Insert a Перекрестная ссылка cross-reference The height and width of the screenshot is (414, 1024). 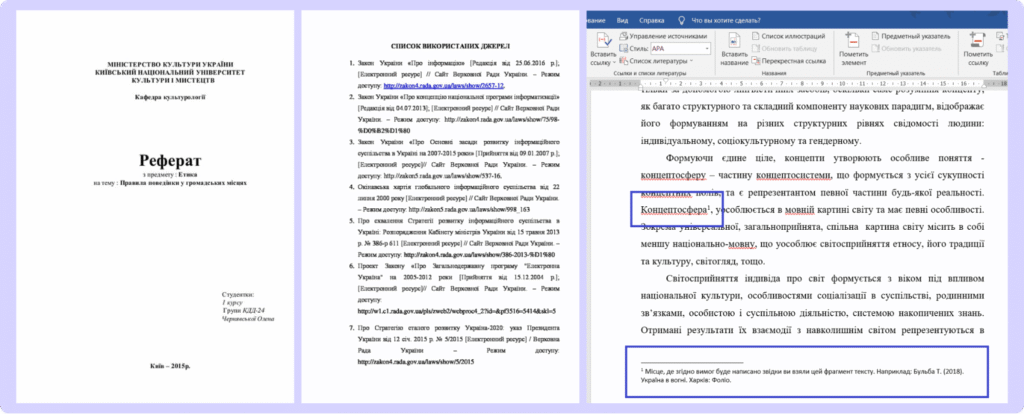point(789,61)
